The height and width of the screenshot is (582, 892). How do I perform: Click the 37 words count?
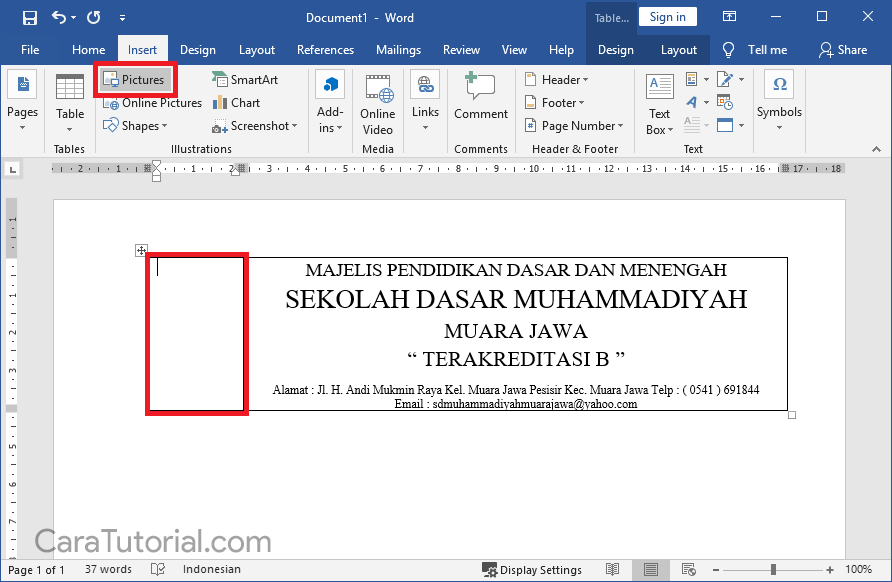tap(108, 569)
